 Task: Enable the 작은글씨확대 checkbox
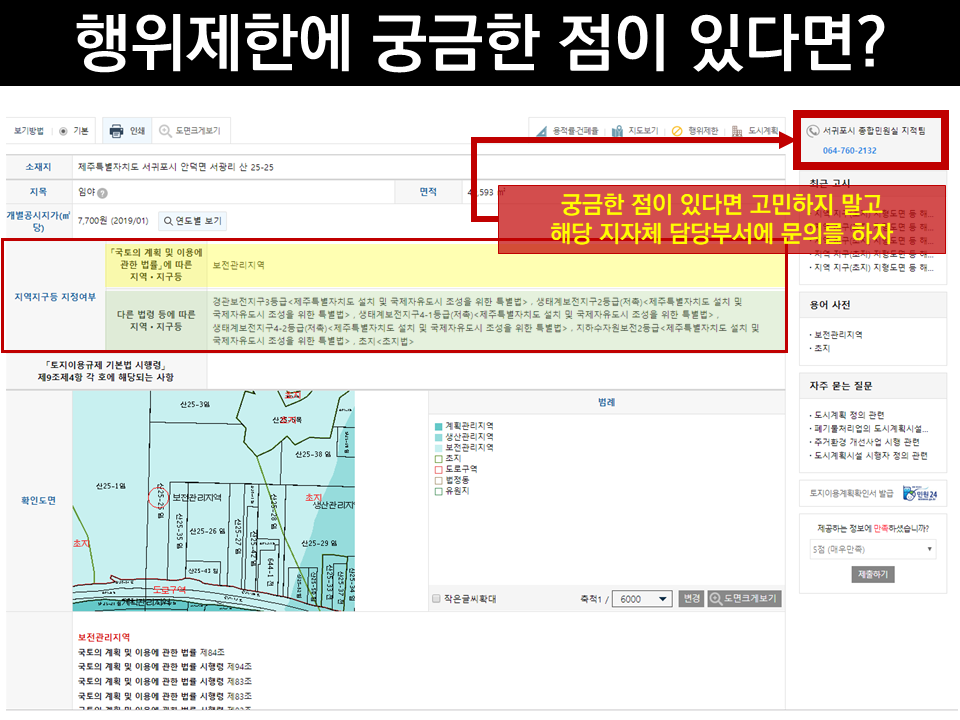(x=436, y=597)
